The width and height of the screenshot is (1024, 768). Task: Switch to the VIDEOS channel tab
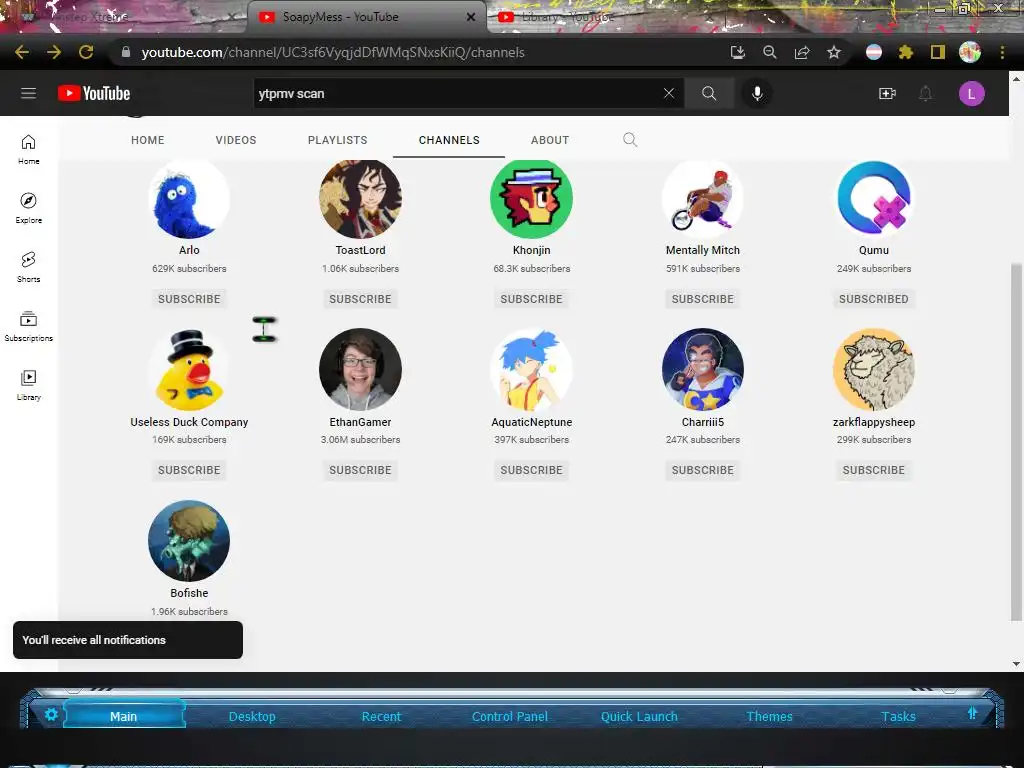point(236,140)
